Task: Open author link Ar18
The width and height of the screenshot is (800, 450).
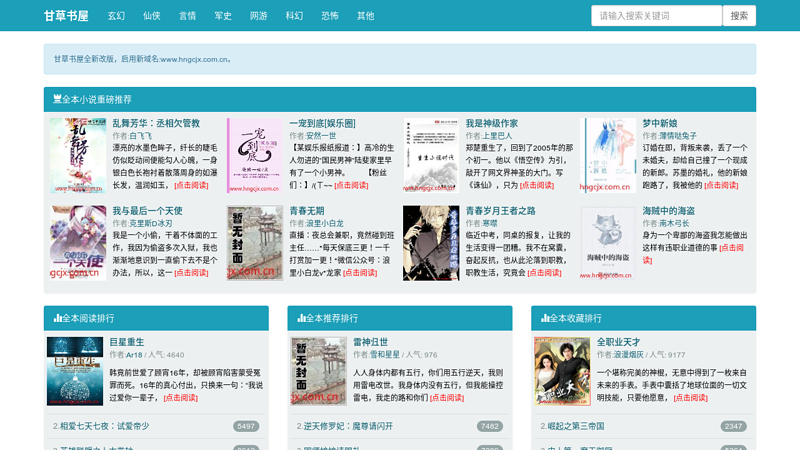Action: 134,355
